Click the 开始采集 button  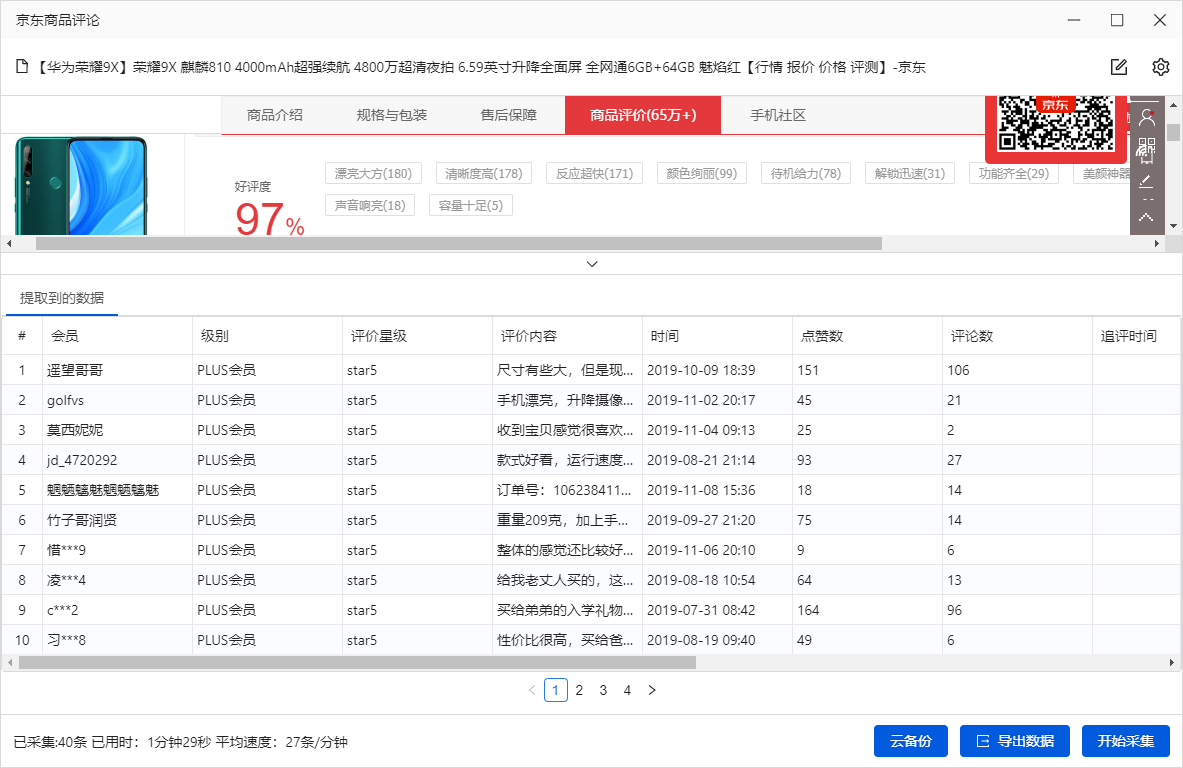click(x=1126, y=742)
